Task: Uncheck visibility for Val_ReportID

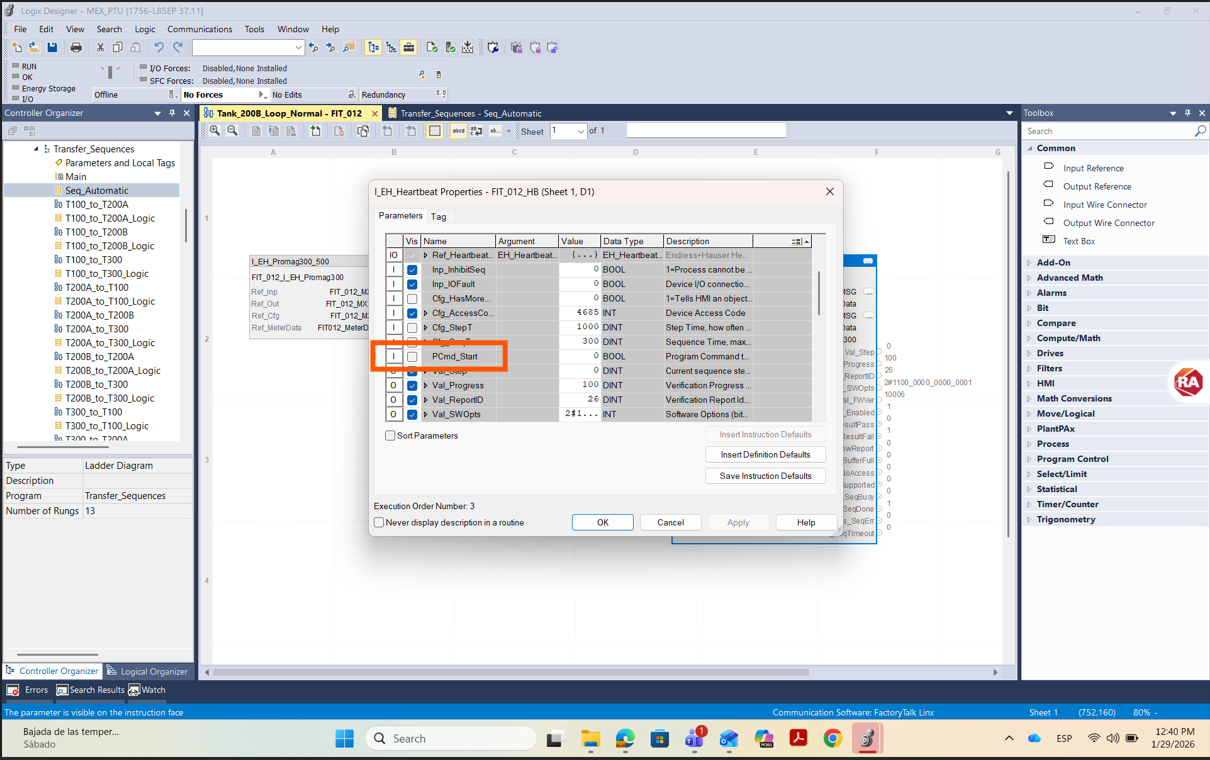Action: coord(412,400)
